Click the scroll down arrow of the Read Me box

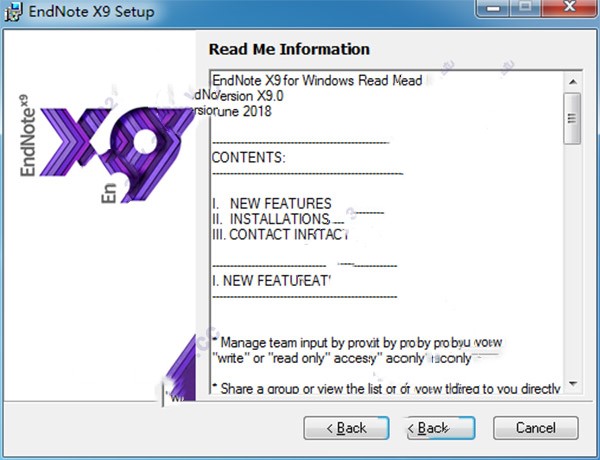[x=572, y=385]
